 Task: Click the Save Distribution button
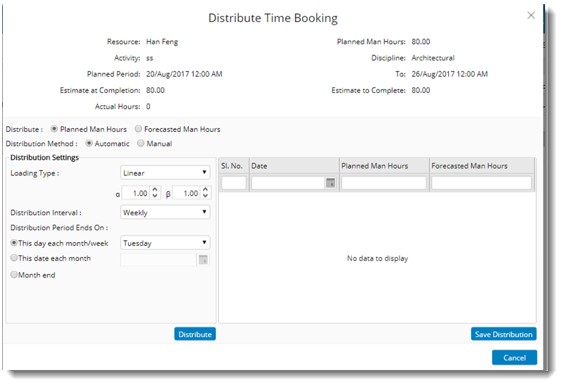503,334
